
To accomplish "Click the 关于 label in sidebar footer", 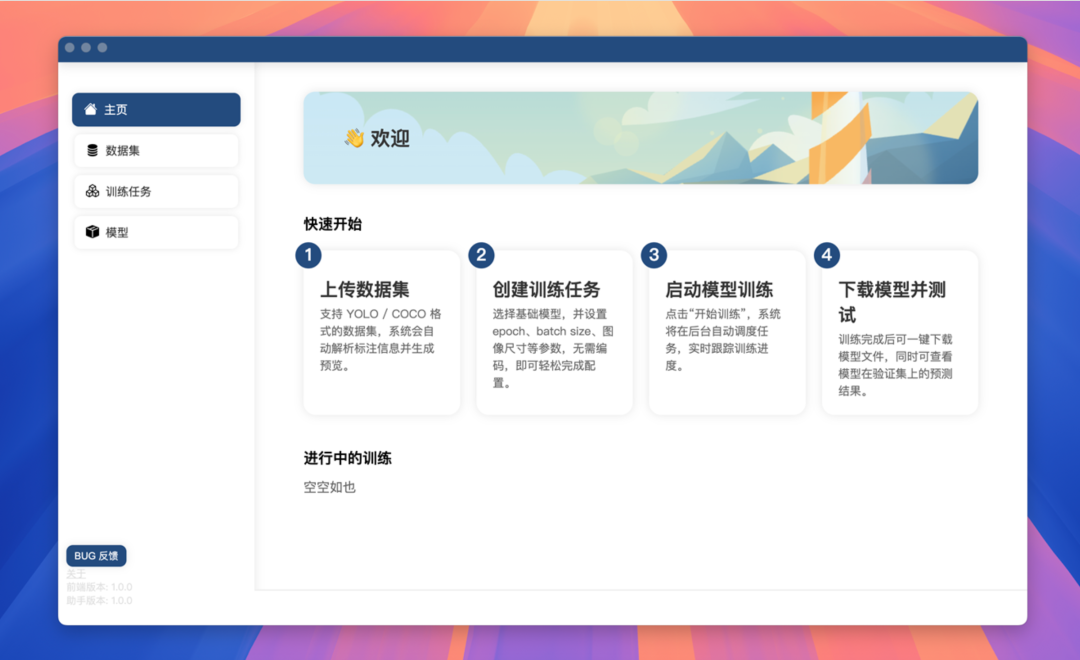I will (x=76, y=574).
